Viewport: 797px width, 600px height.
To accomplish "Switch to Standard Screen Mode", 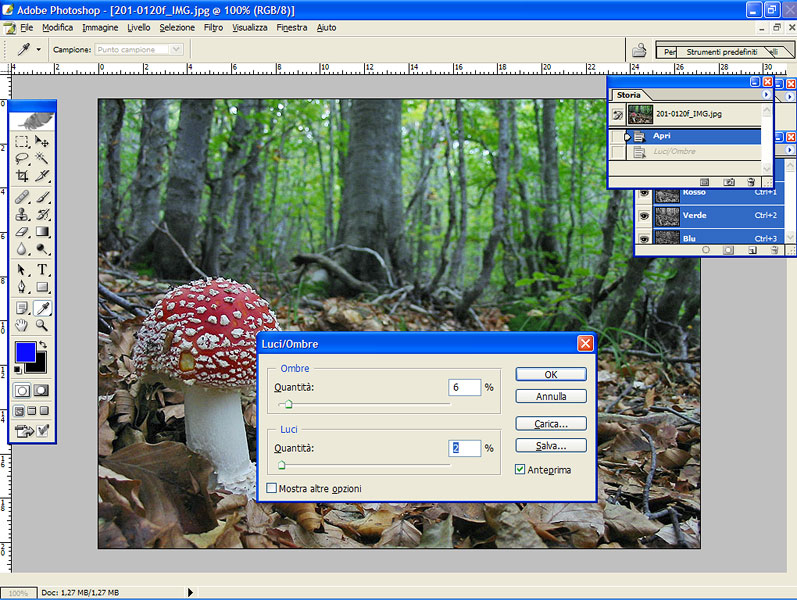I will point(19,411).
